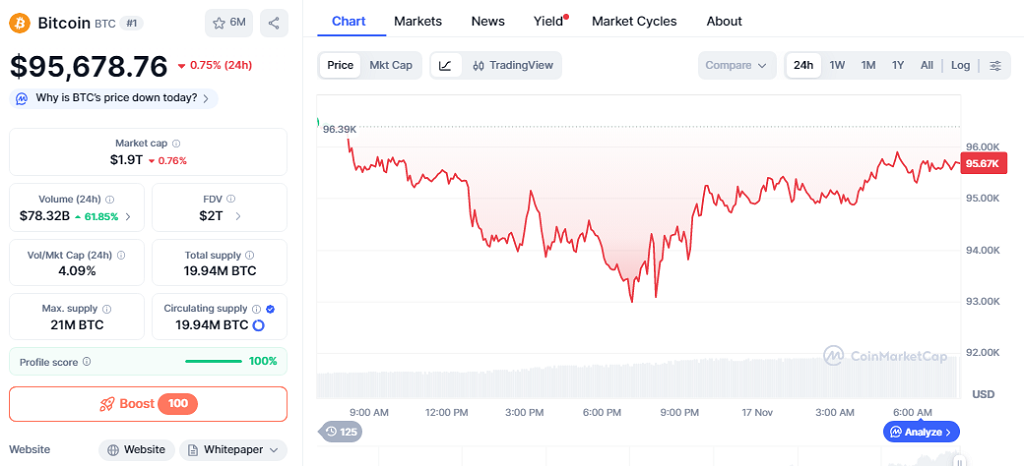The image size is (1024, 466).
Task: Click the Volume (24h) info icon
Action: coord(110,199)
